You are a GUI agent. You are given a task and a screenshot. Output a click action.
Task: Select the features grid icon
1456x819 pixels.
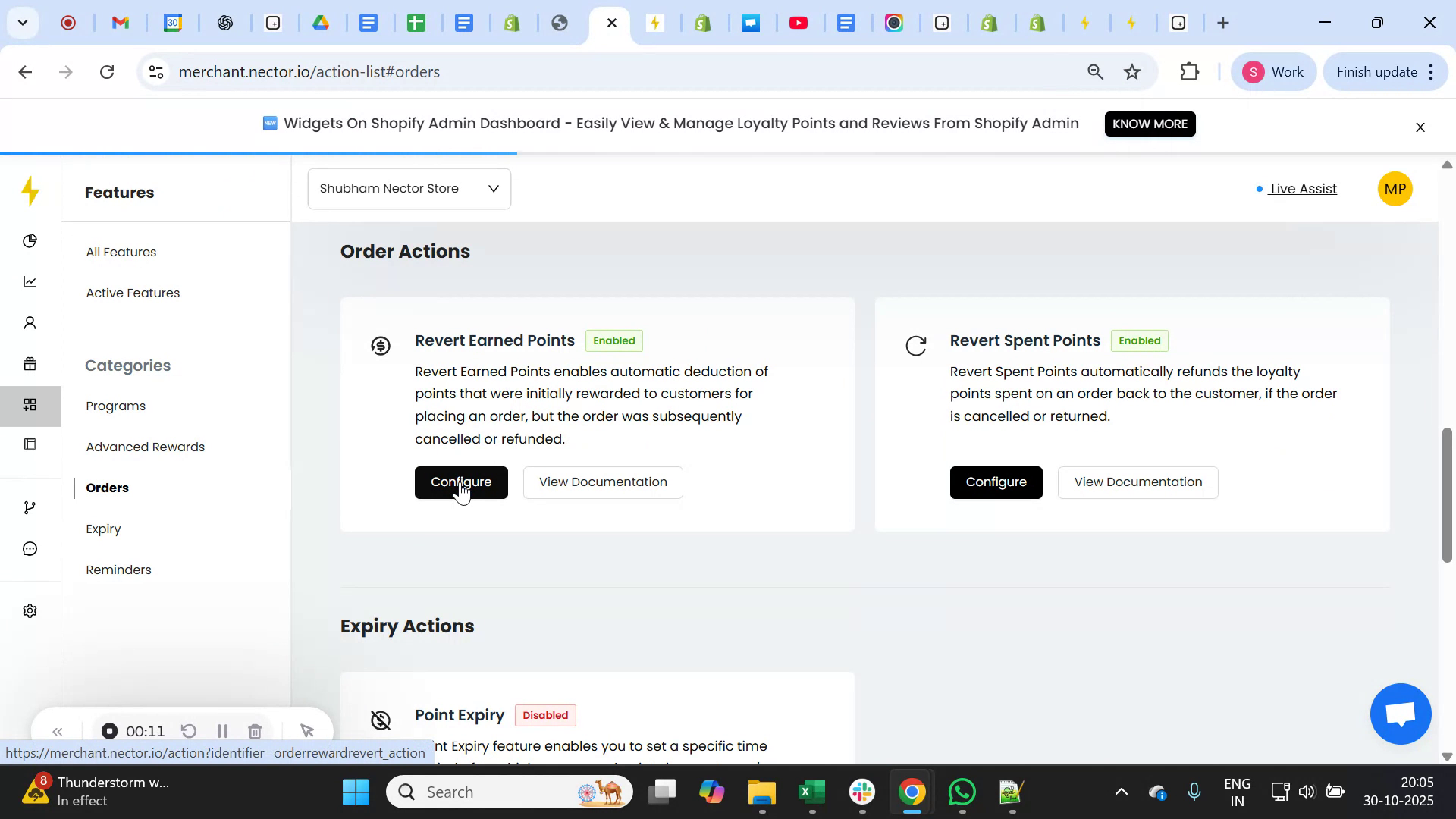[x=30, y=405]
